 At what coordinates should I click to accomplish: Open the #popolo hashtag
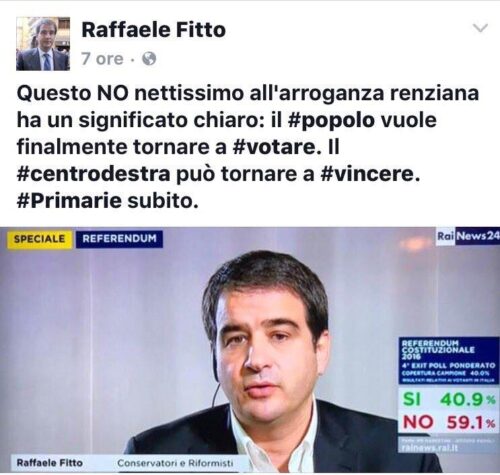tap(330, 120)
